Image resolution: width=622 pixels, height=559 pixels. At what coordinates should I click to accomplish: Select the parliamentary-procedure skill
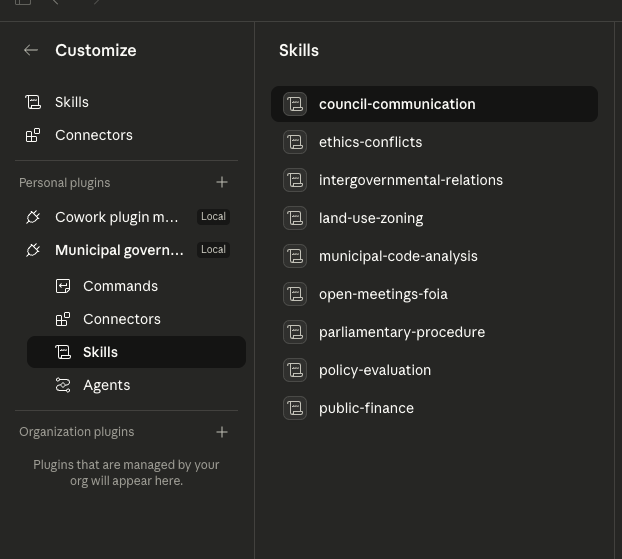coord(401,332)
